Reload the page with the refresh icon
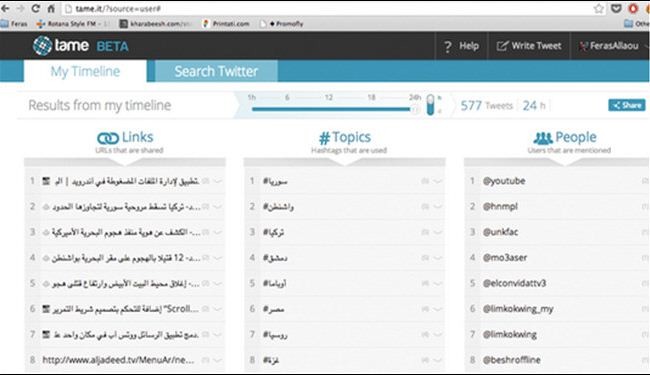This screenshot has width=650, height=375. tap(36, 8)
